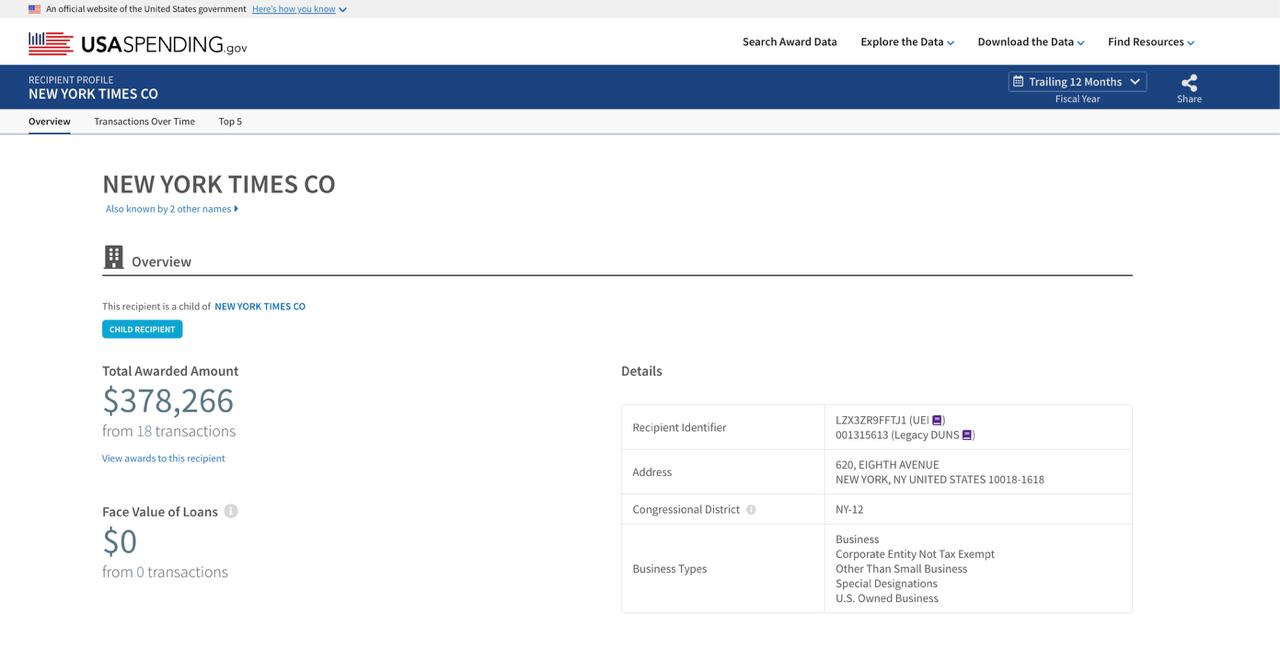
Task: Click 'View awards to this recipient' link
Action: click(163, 458)
